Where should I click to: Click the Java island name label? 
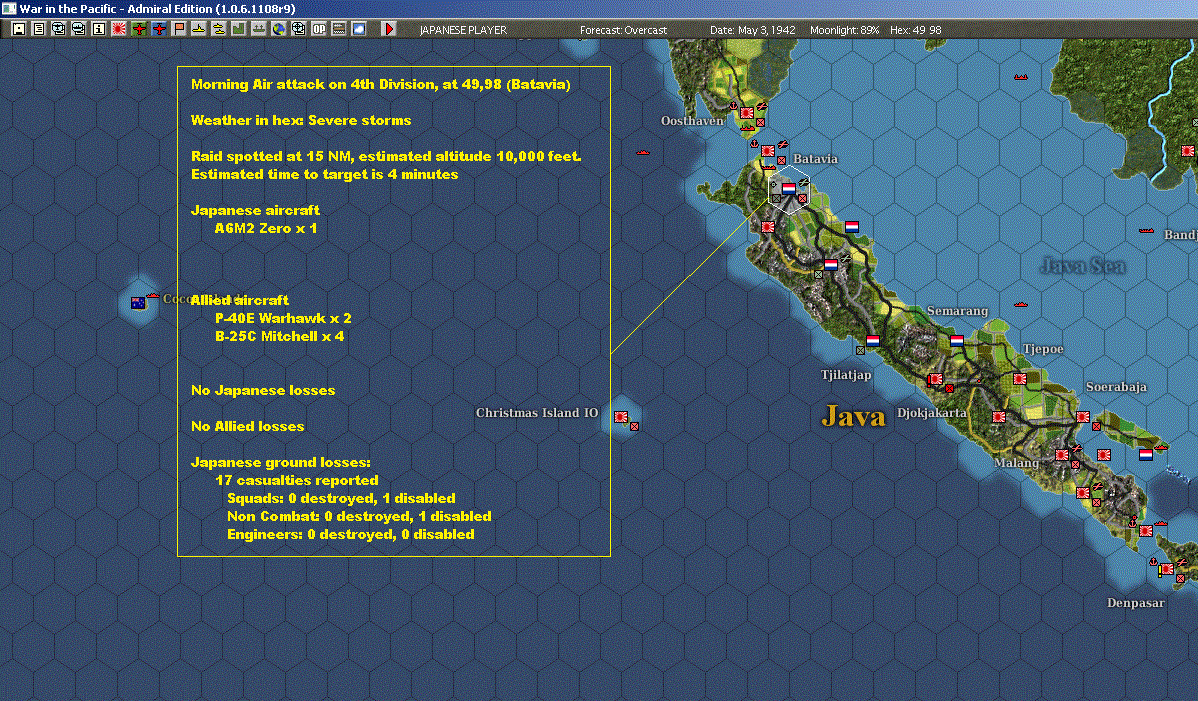coord(853,416)
